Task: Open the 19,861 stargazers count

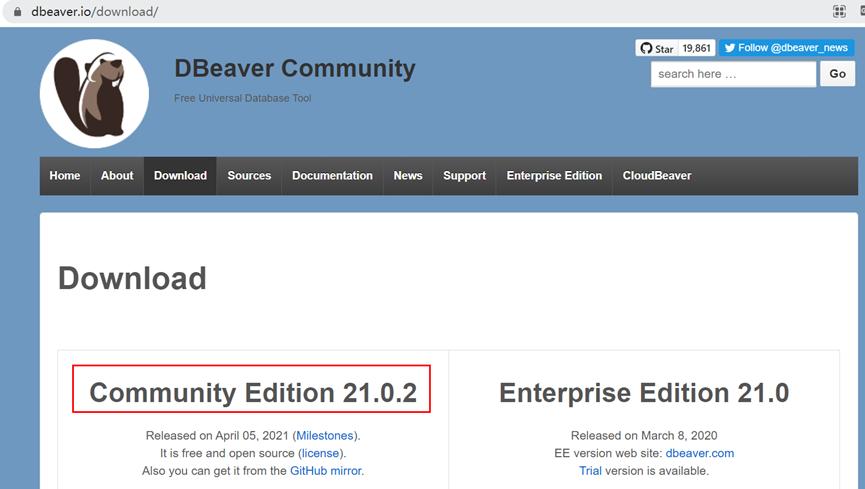Action: tap(696, 48)
